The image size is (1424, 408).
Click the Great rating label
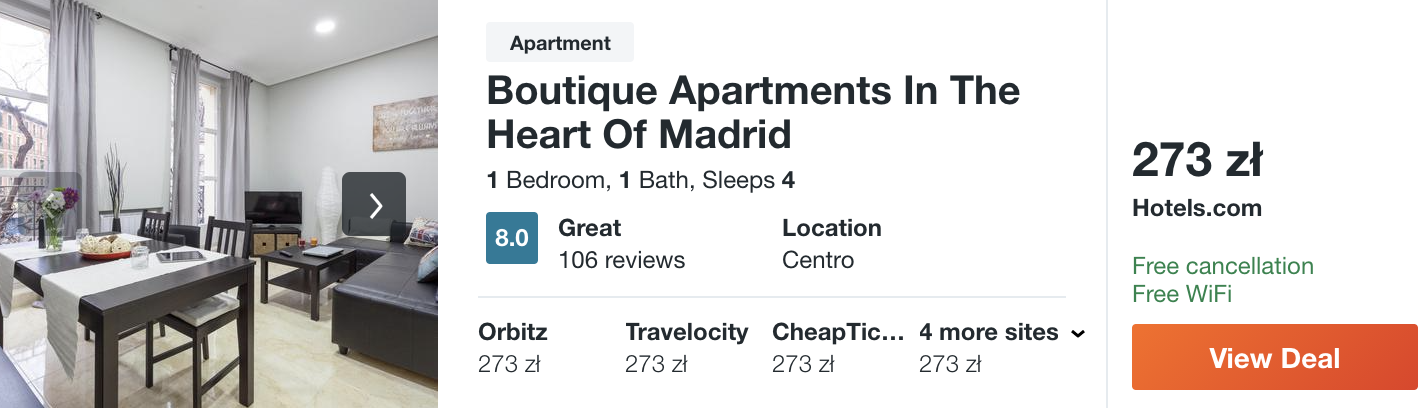pos(590,228)
